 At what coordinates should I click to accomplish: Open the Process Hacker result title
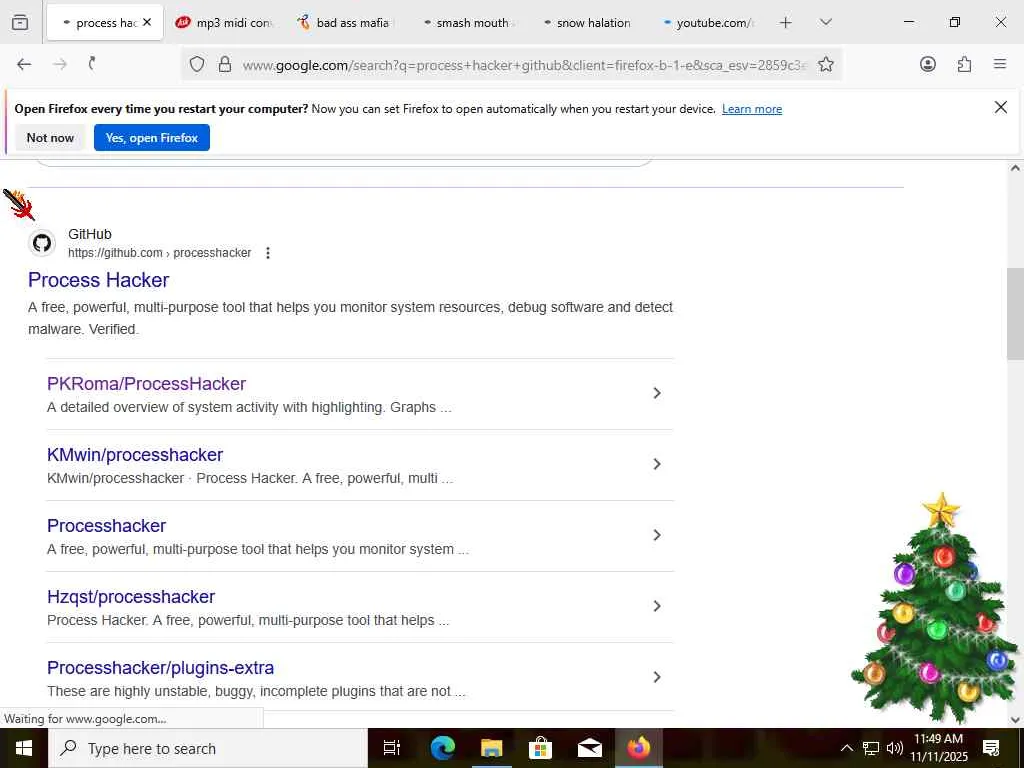pyautogui.click(x=99, y=280)
